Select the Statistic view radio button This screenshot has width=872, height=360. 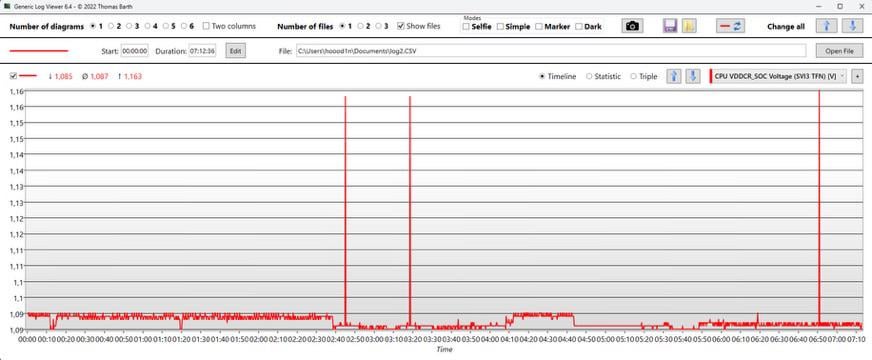(x=589, y=77)
